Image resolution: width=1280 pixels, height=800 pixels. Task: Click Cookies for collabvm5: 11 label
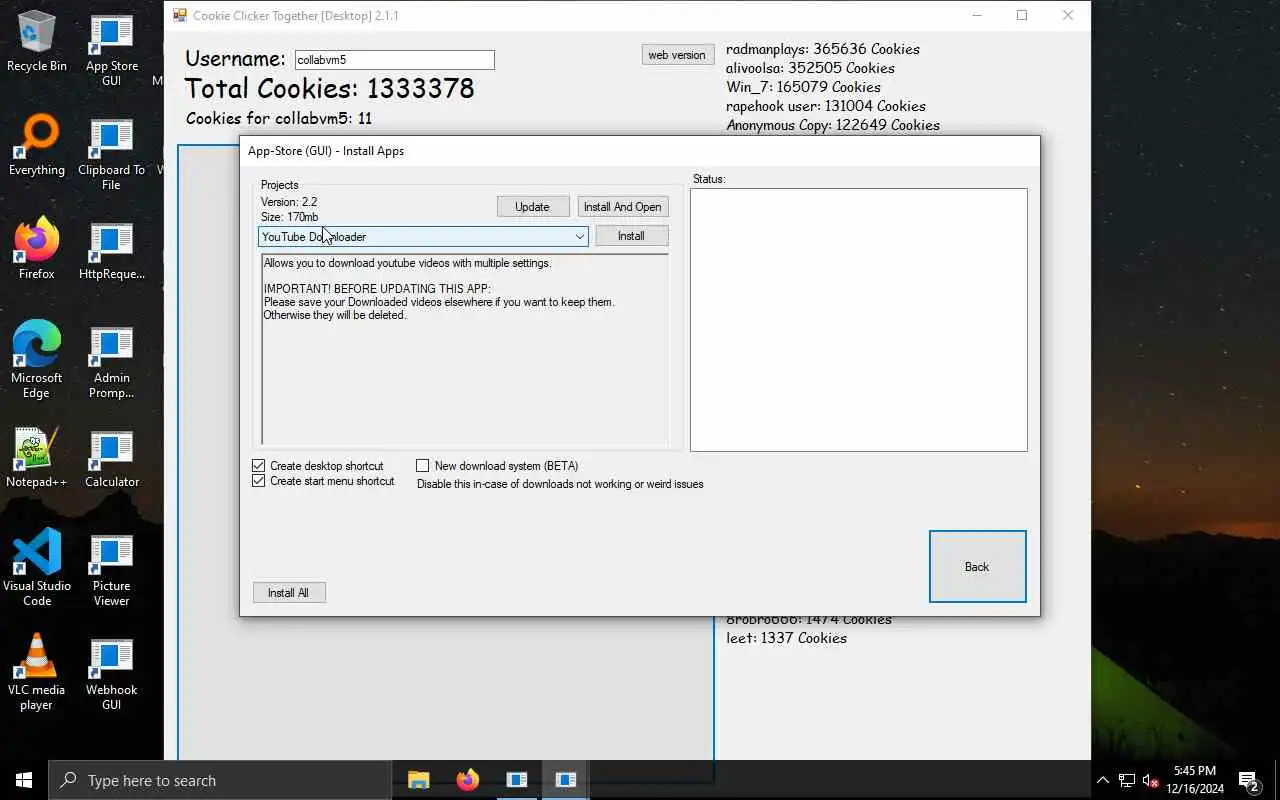coord(279,118)
